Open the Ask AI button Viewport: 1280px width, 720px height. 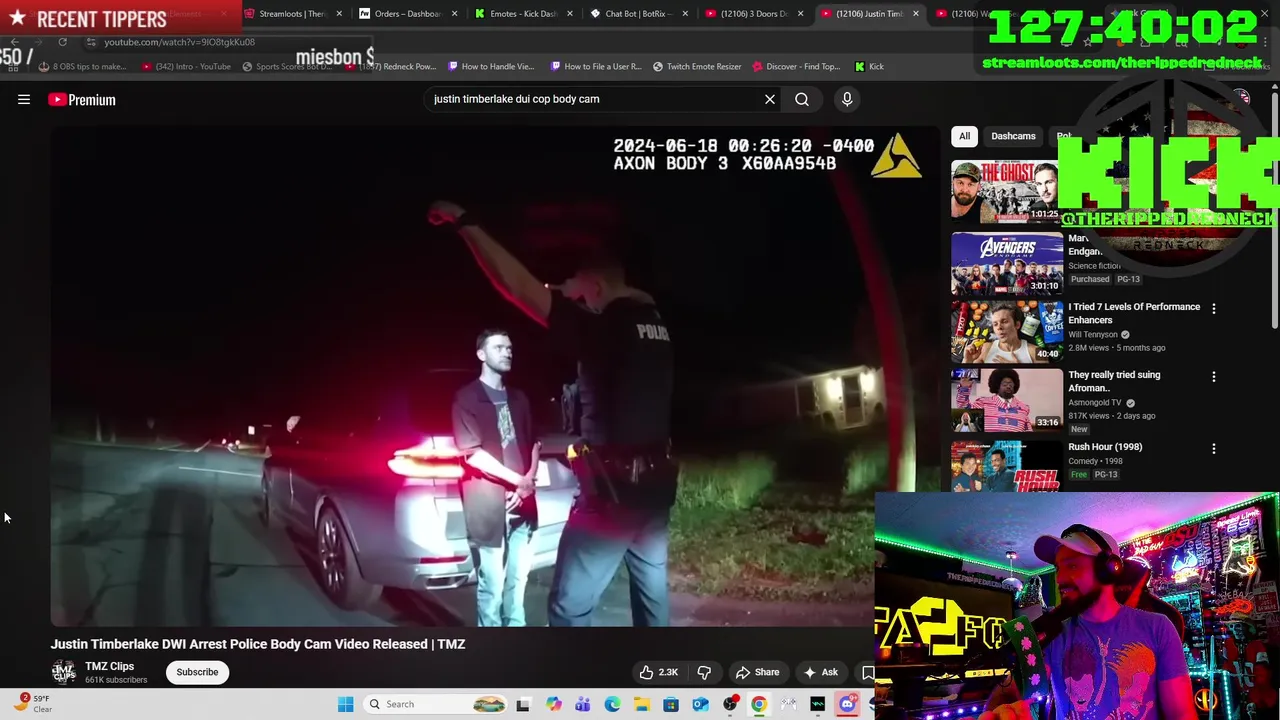pyautogui.click(x=820, y=672)
